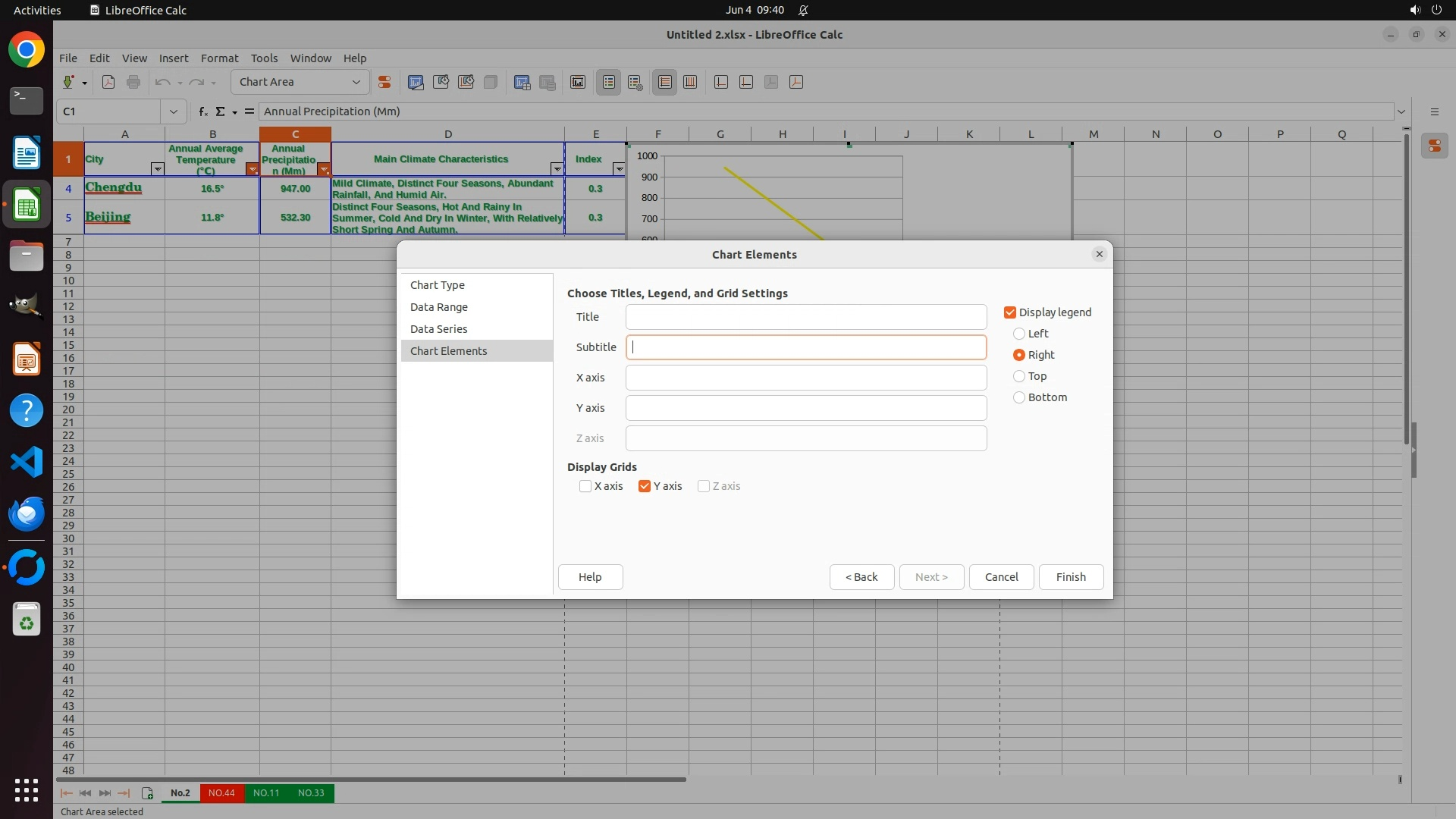Image resolution: width=1456 pixels, height=819 pixels.
Task: Expand the Chart Area element dropdown
Action: [356, 82]
